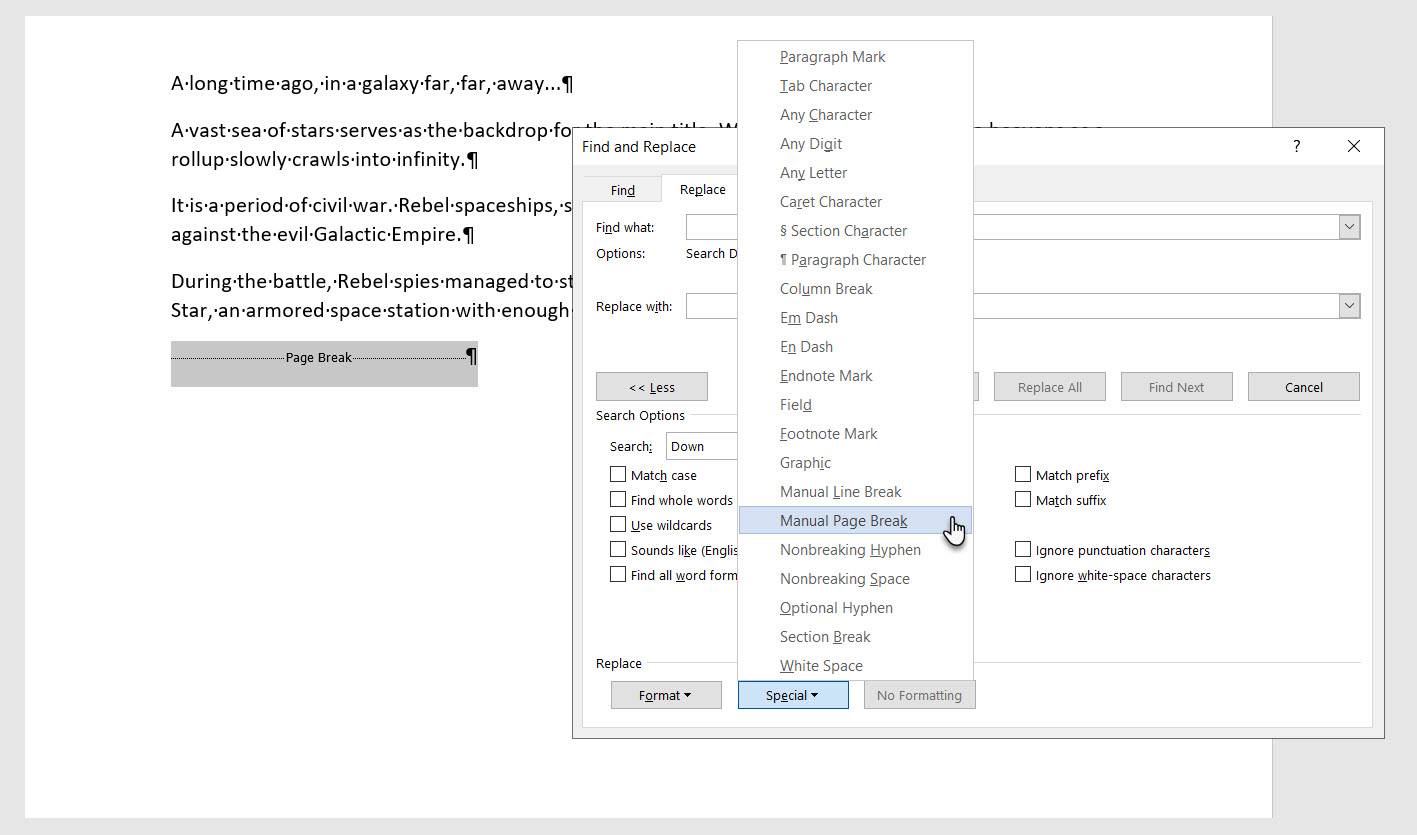The image size is (1417, 835).
Task: Tick the Find whole words checkbox
Action: click(618, 500)
